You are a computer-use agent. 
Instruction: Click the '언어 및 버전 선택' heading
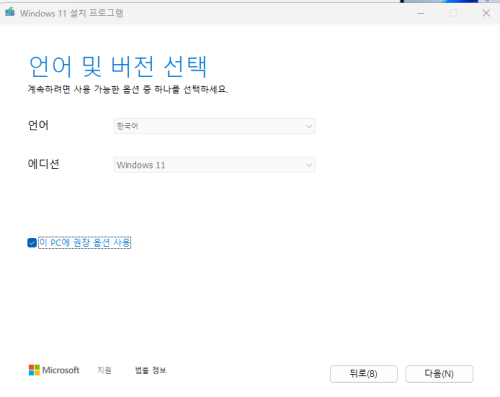pos(118,66)
